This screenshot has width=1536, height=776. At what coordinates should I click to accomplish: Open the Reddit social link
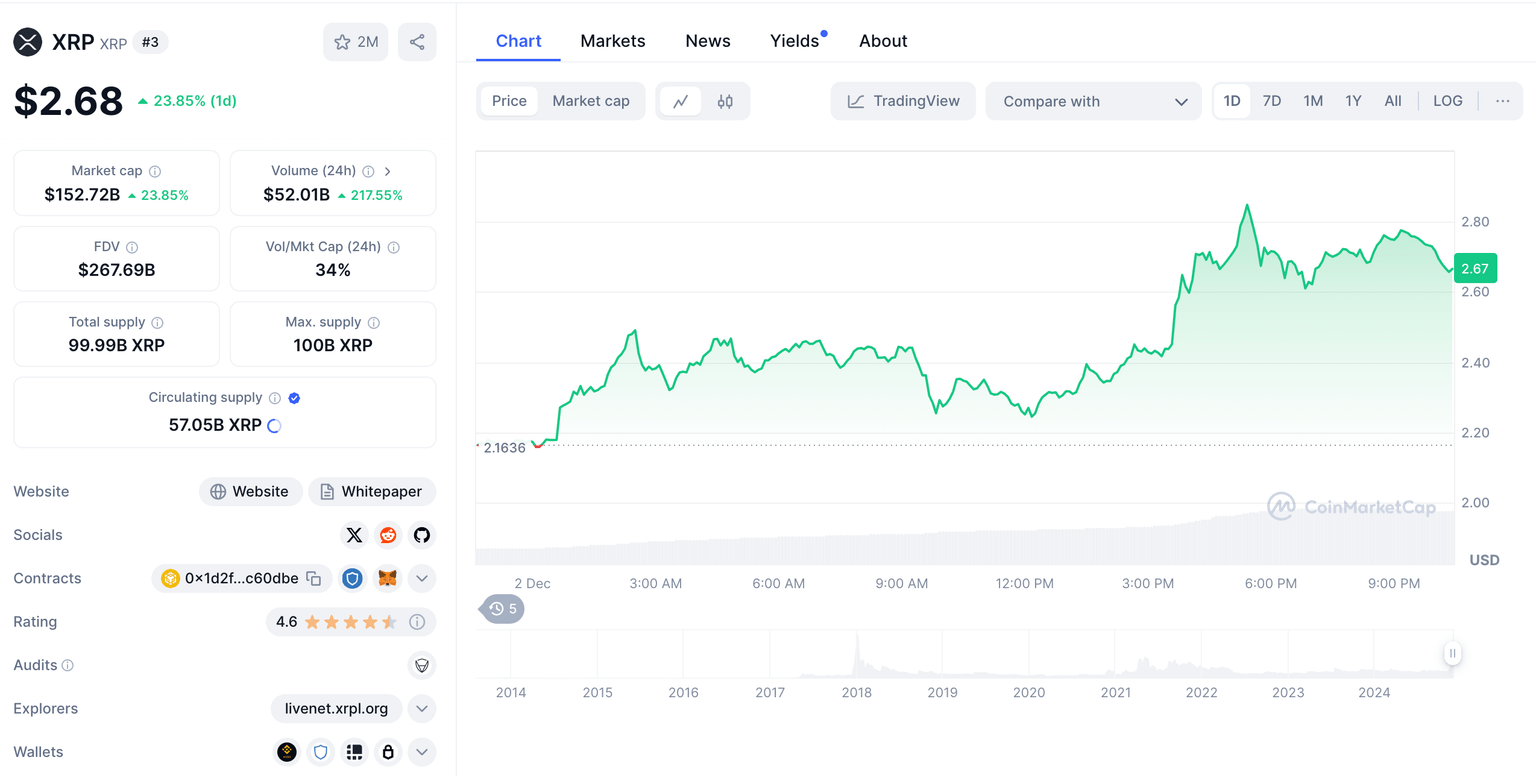[388, 535]
